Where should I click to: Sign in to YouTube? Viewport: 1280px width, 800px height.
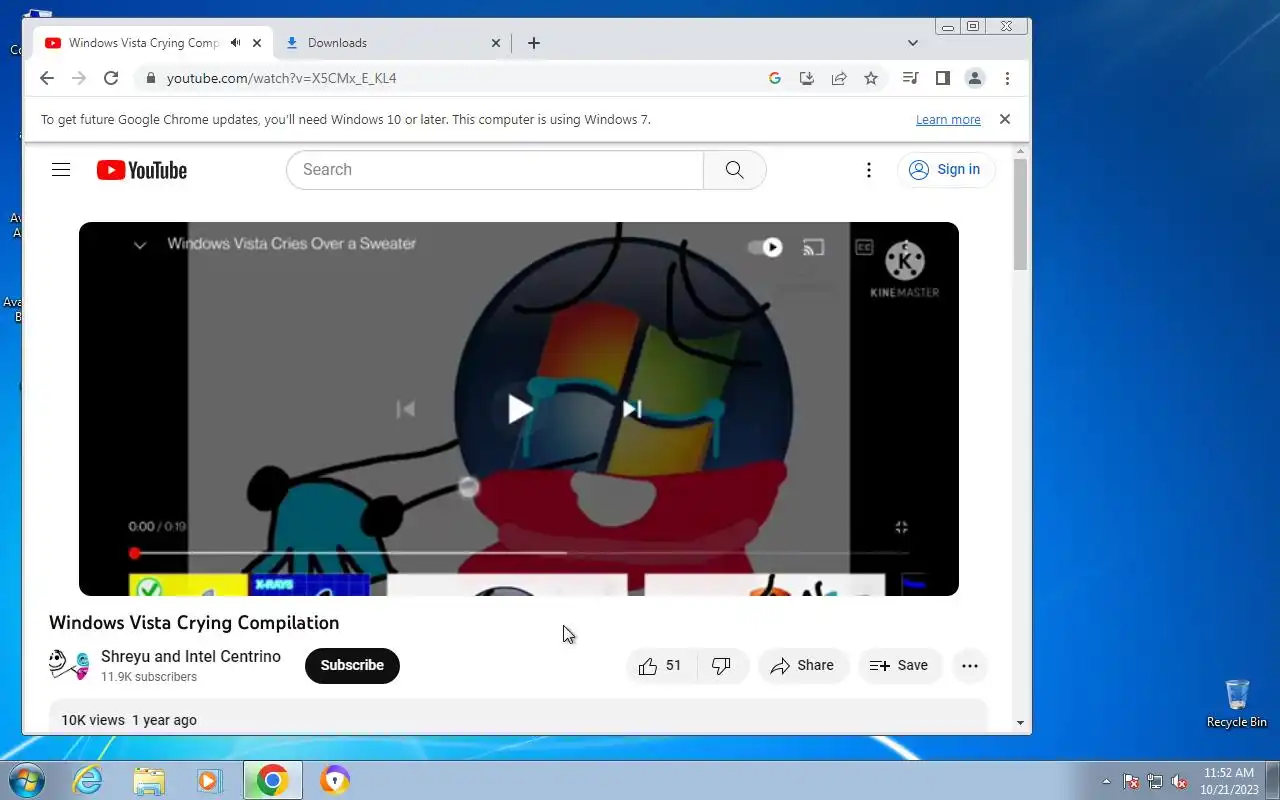click(945, 170)
